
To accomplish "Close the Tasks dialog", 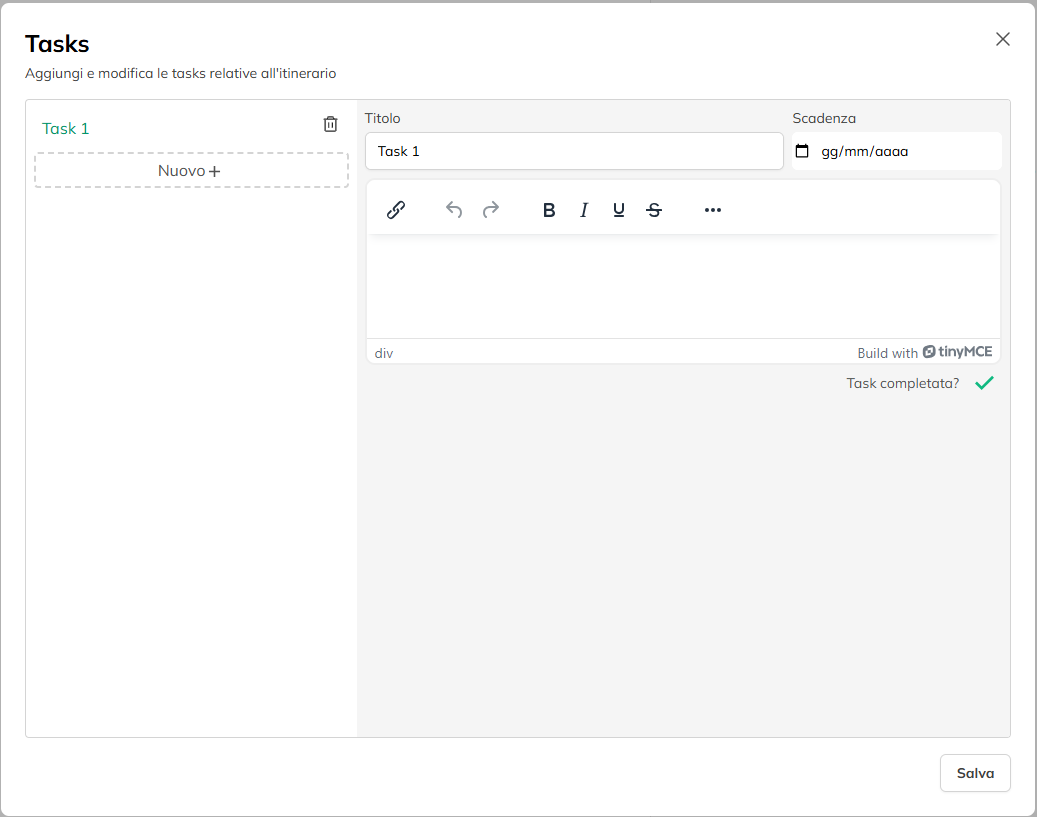I will pyautogui.click(x=1003, y=39).
